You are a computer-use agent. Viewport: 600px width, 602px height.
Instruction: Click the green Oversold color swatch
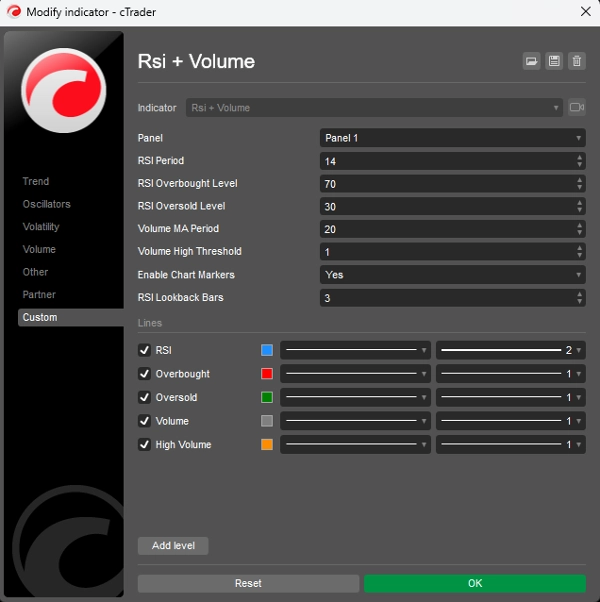click(267, 397)
